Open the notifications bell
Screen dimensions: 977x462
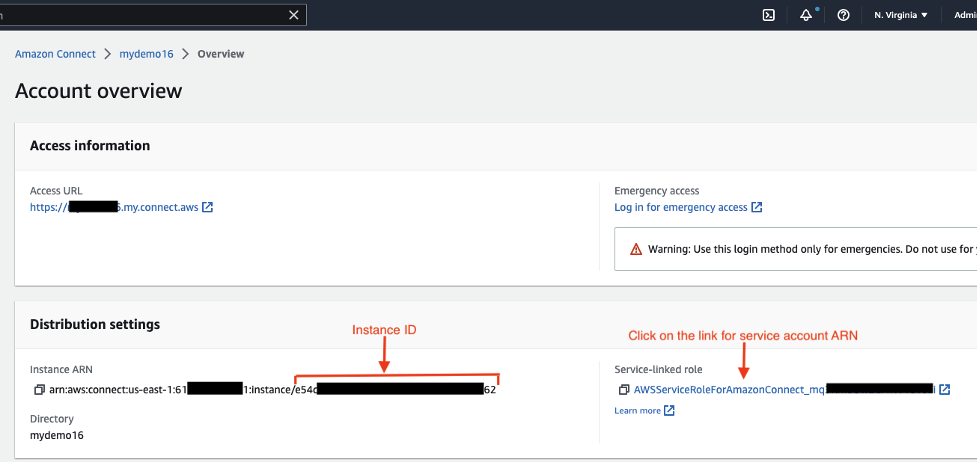(x=806, y=15)
